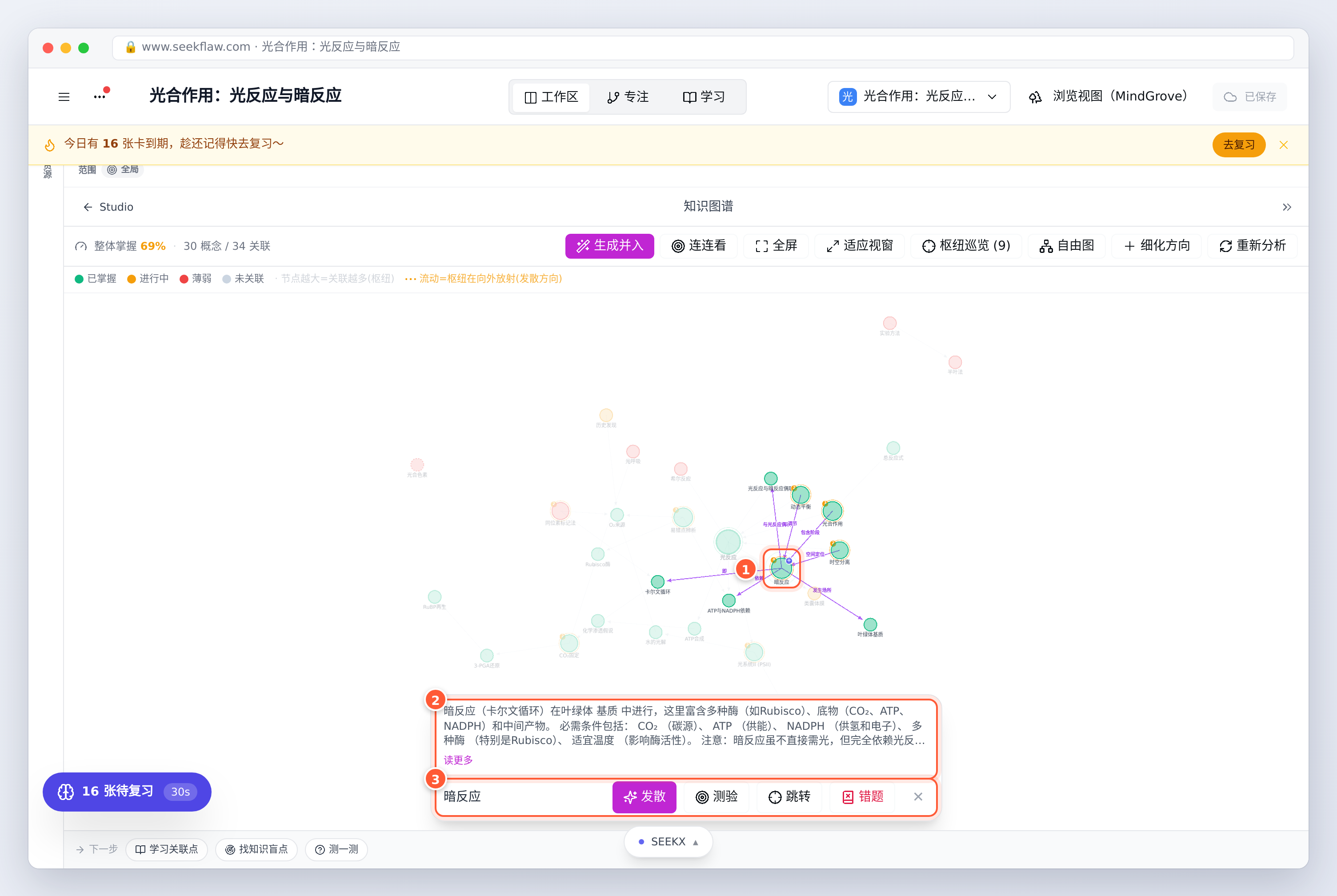1337x896 pixels.
Task: Select the 易错点辨析 node
Action: [683, 517]
